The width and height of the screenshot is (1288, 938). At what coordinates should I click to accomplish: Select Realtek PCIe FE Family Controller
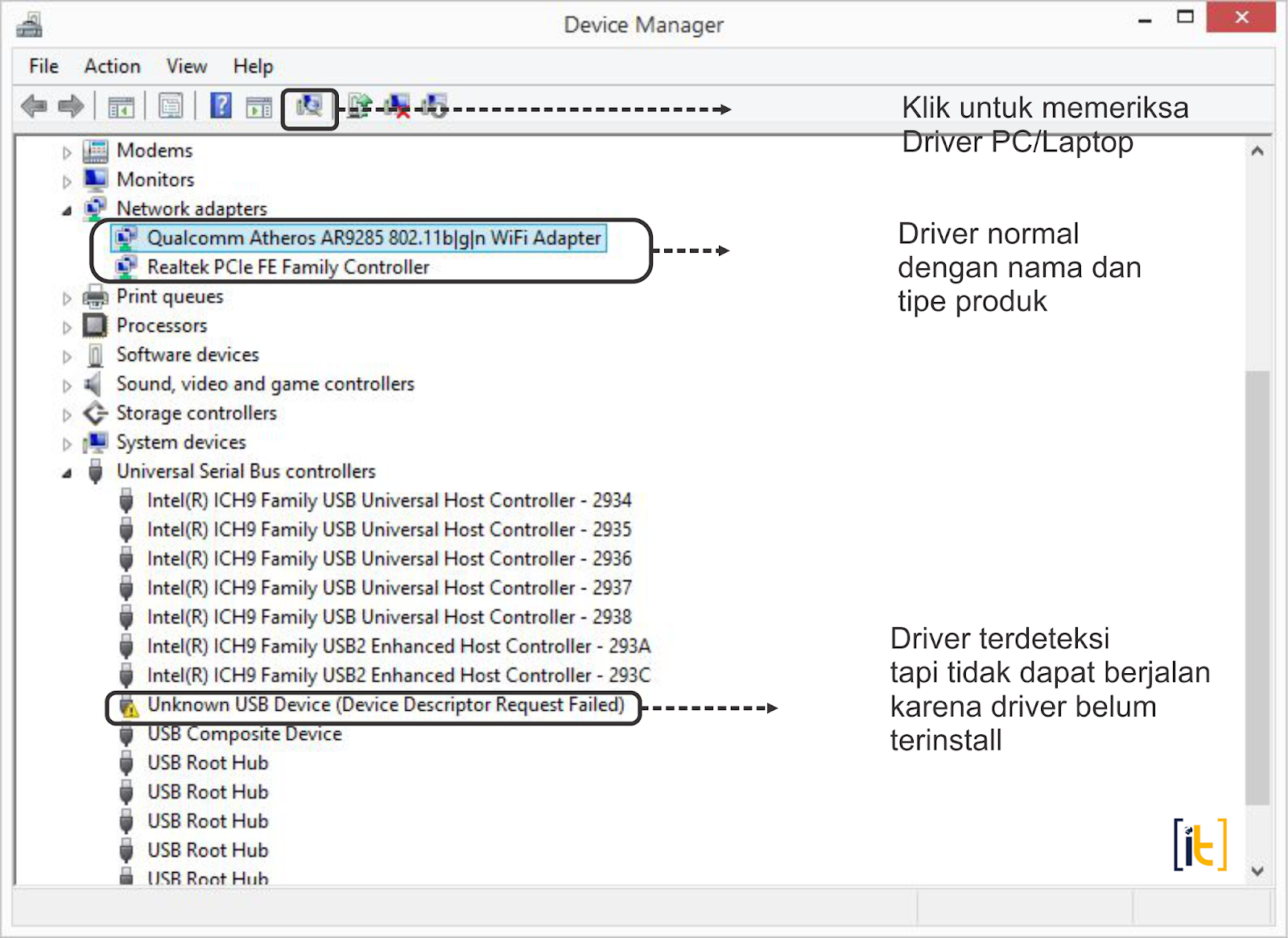(288, 267)
